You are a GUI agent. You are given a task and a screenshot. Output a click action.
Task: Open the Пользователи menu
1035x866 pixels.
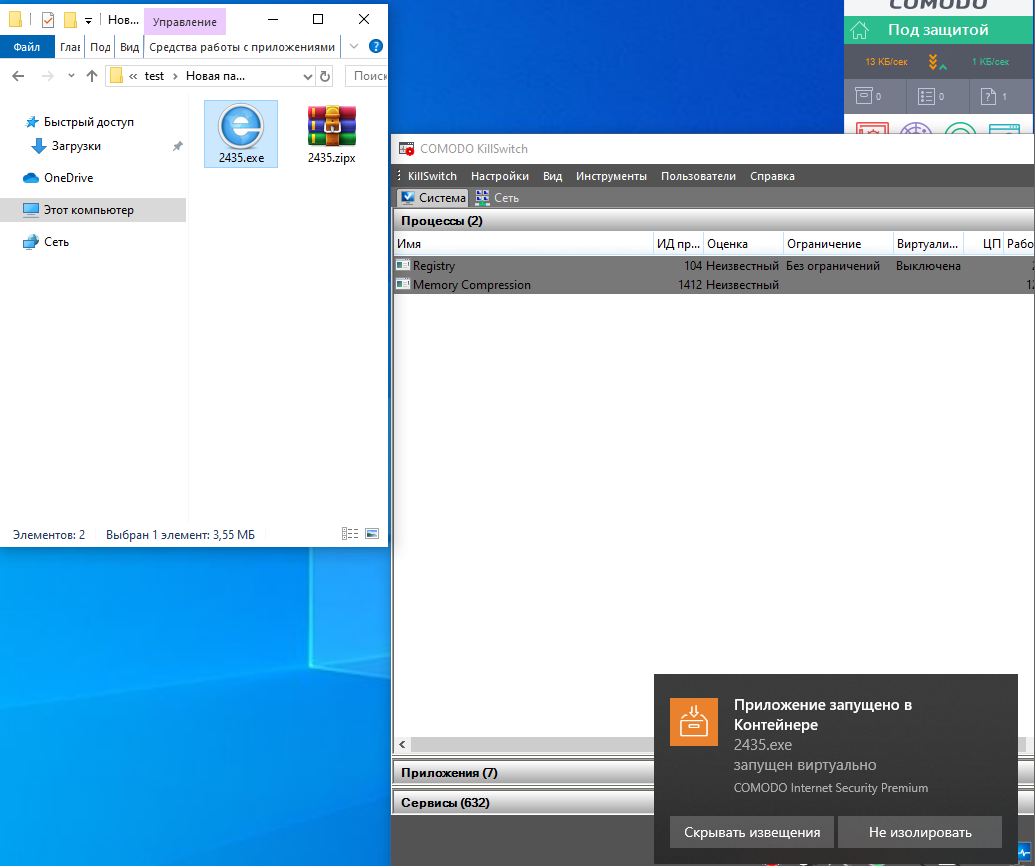tap(698, 176)
